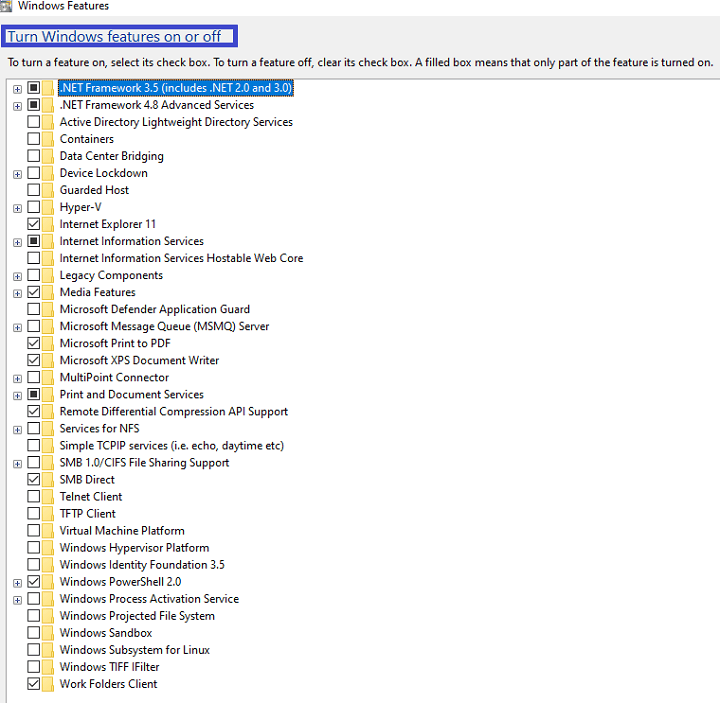Check Windows Hypervisor Platform box
720x703 pixels.
(x=34, y=547)
